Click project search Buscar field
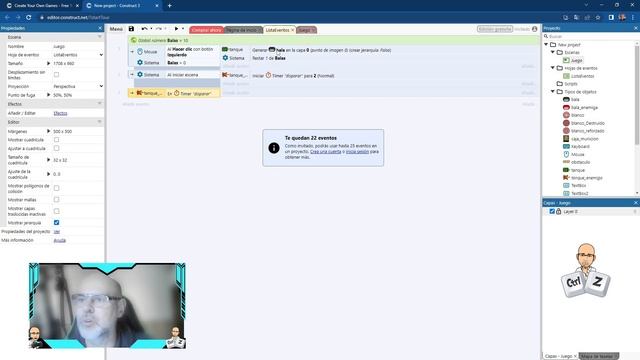 (590, 36)
